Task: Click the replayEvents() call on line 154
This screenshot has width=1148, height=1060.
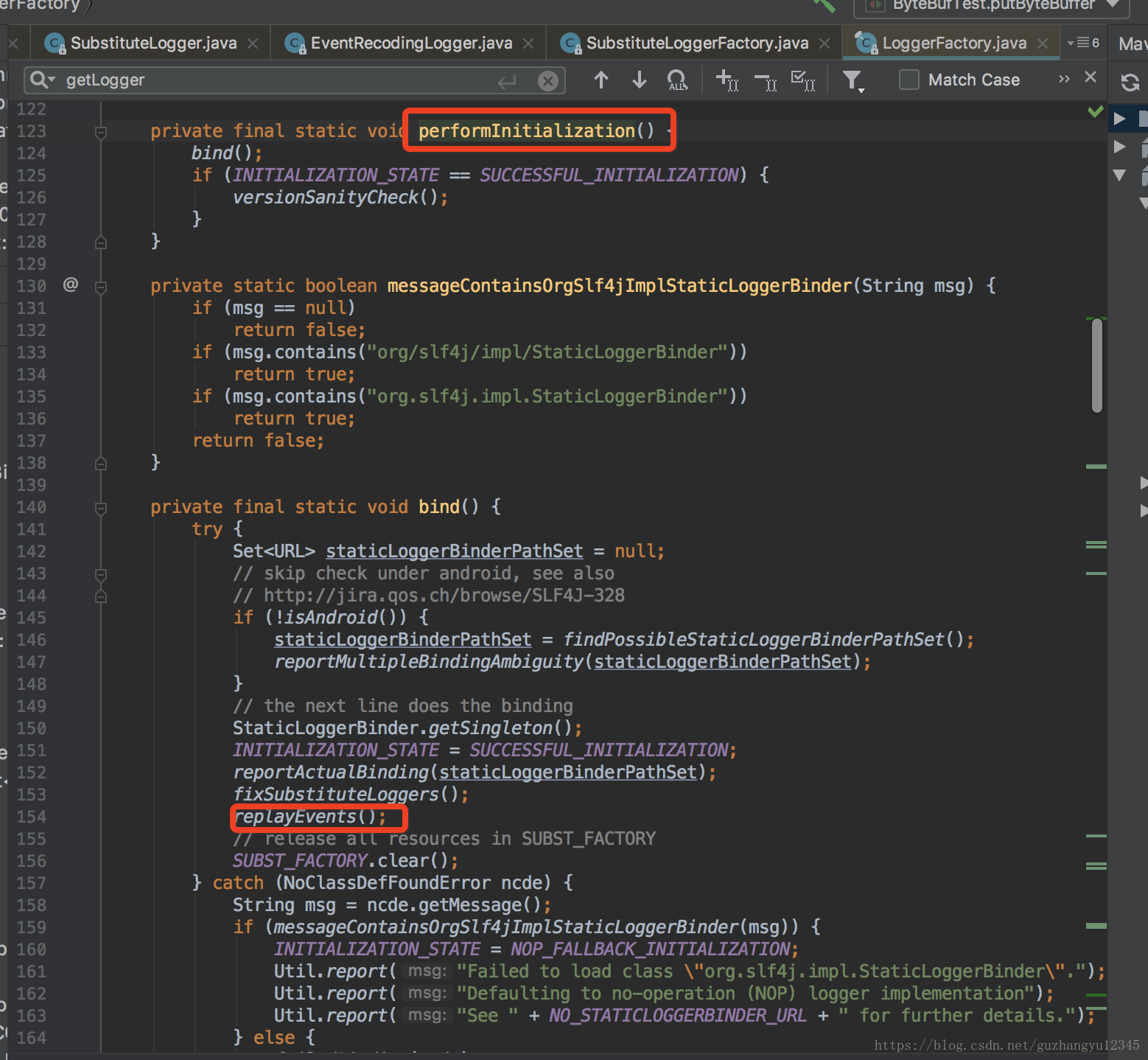Action: coord(309,816)
